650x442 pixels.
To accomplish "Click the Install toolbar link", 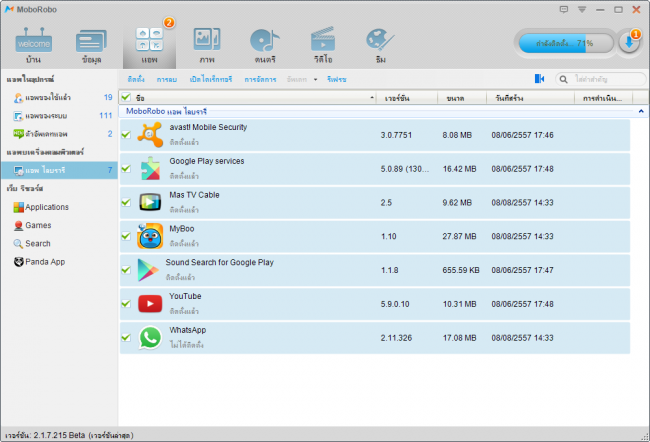I will [x=136, y=79].
